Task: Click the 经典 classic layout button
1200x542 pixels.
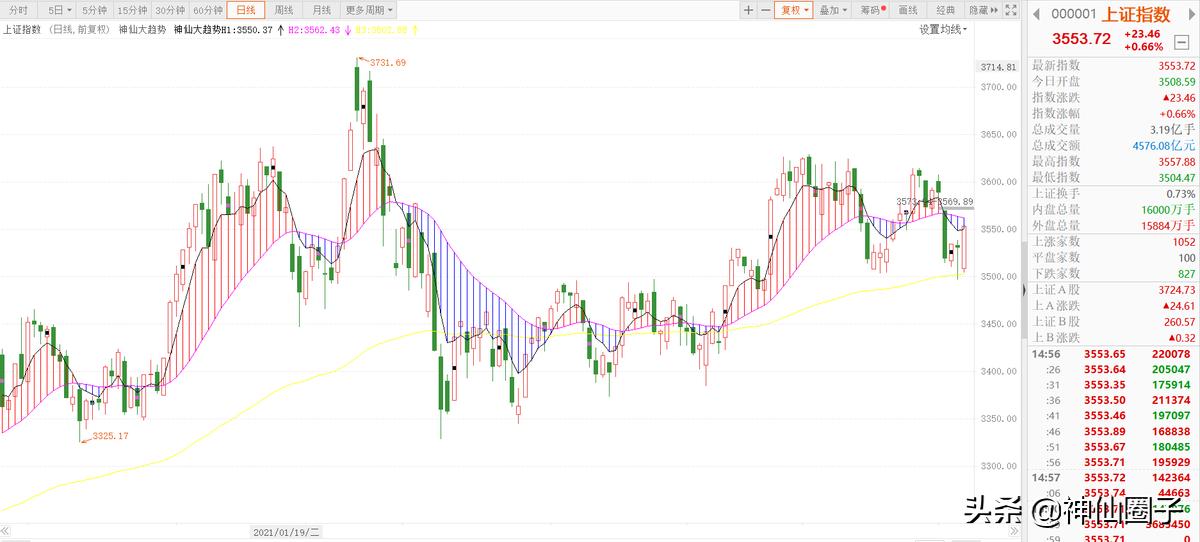Action: [x=945, y=10]
